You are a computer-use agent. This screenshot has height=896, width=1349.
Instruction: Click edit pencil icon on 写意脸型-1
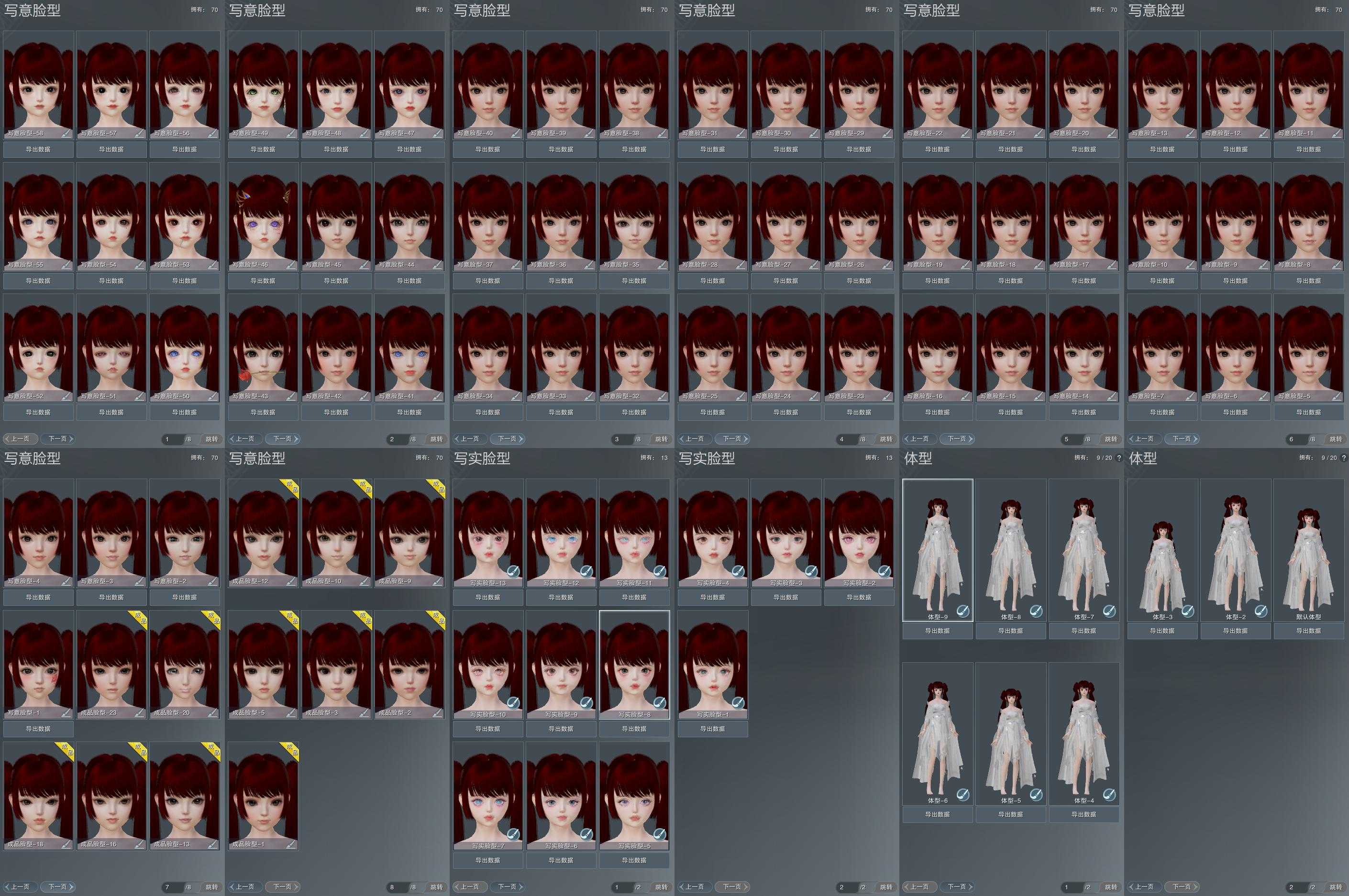tap(66, 712)
